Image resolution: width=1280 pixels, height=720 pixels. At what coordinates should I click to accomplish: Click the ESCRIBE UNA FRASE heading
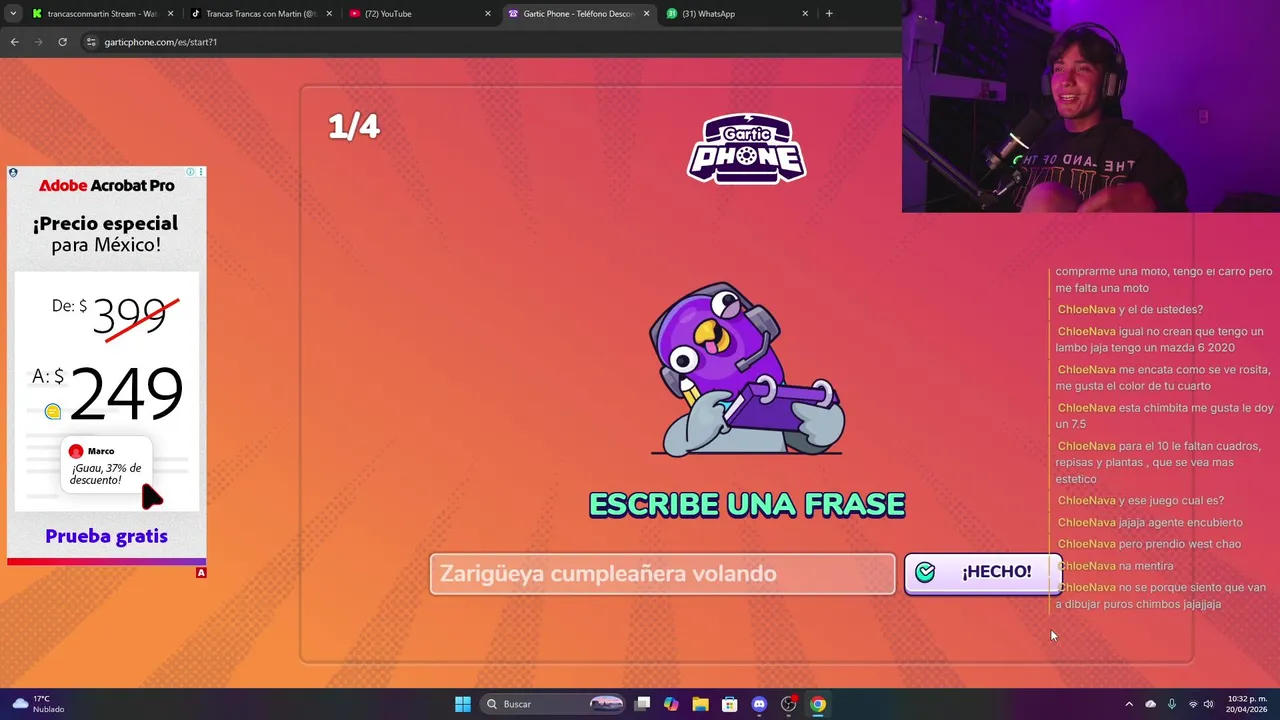tap(747, 505)
